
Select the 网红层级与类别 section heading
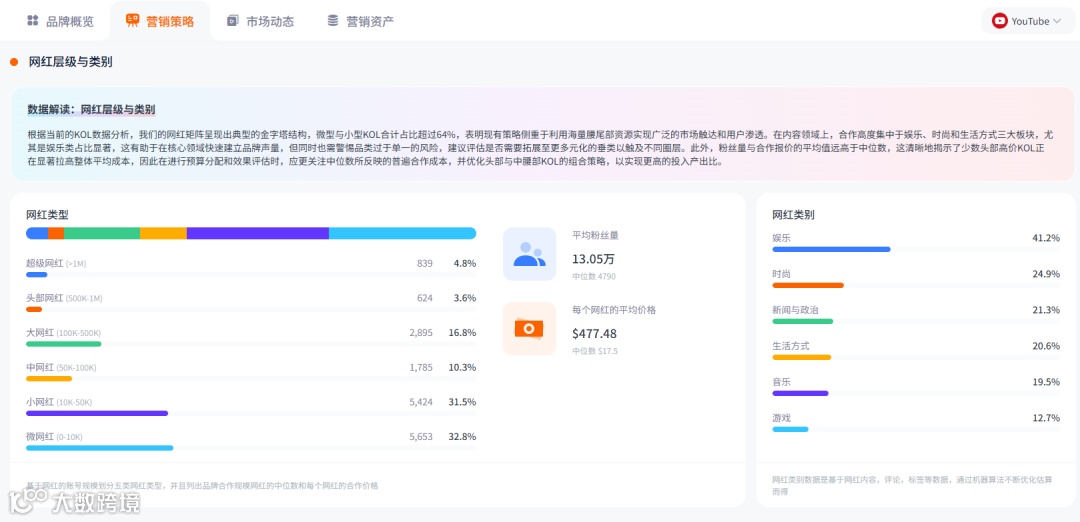pyautogui.click(x=70, y=62)
